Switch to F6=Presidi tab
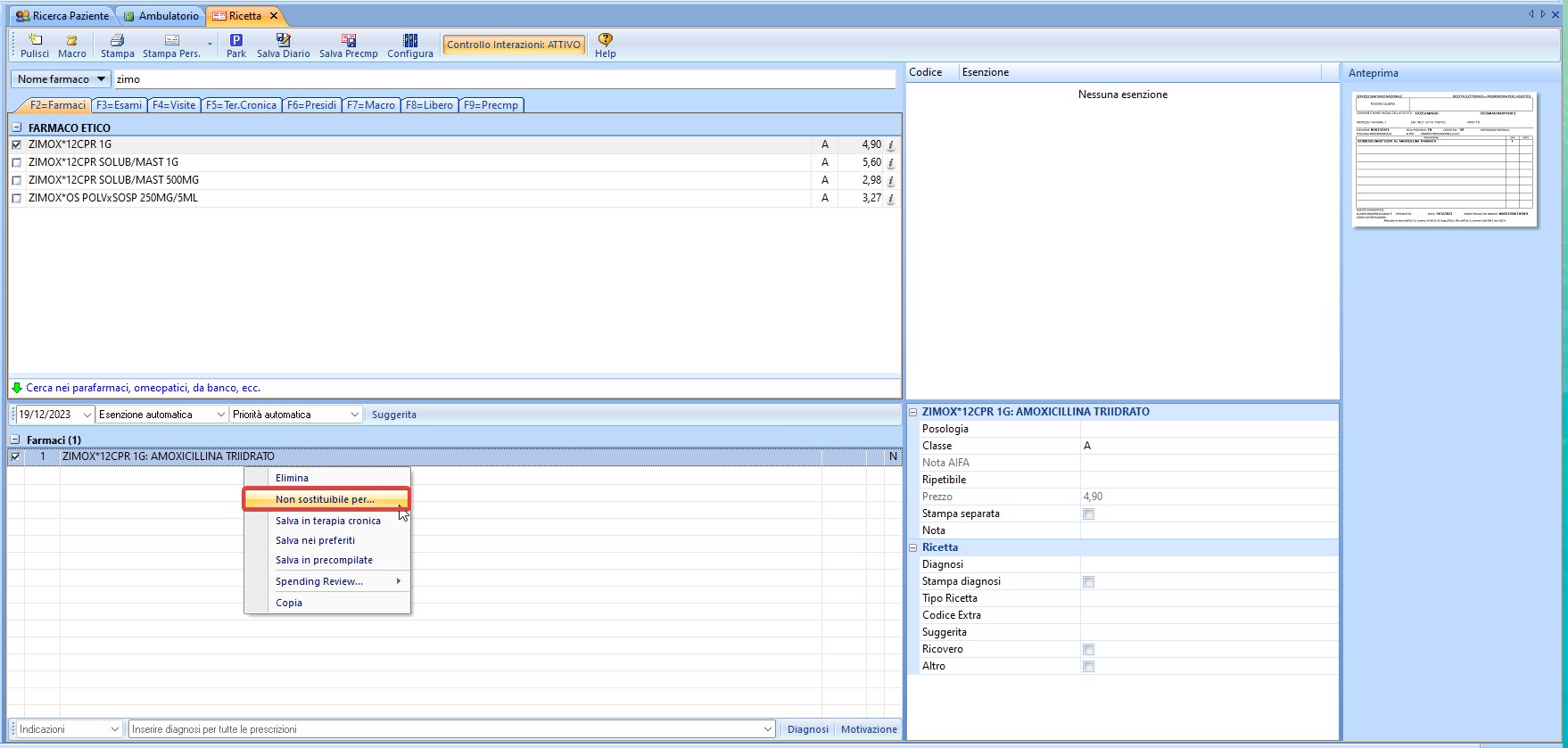The image size is (1568, 748). pyautogui.click(x=312, y=105)
